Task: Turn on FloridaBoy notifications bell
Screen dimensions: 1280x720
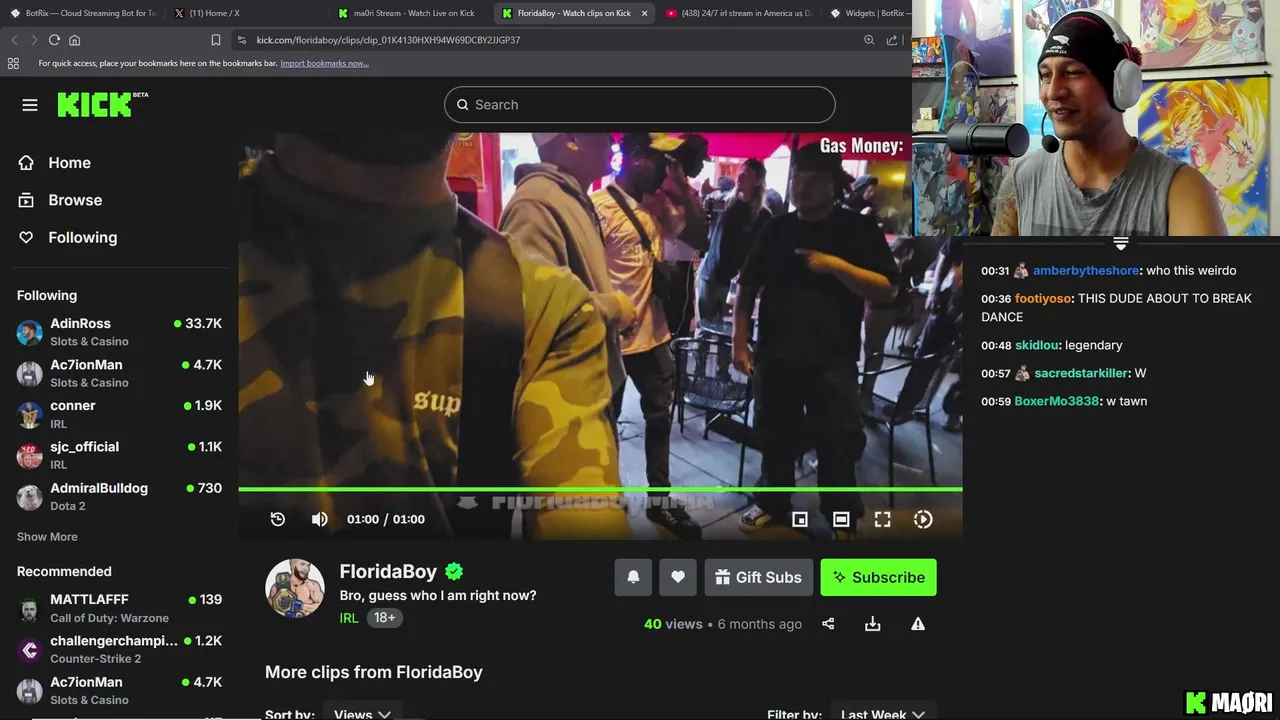Action: (x=633, y=577)
